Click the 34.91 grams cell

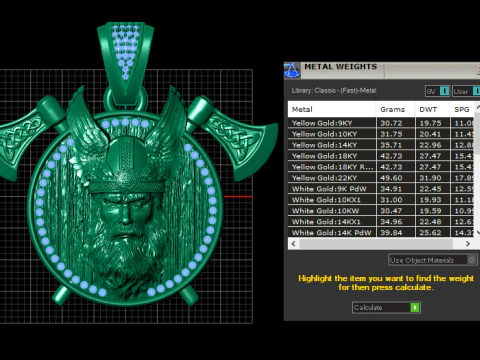(396, 189)
